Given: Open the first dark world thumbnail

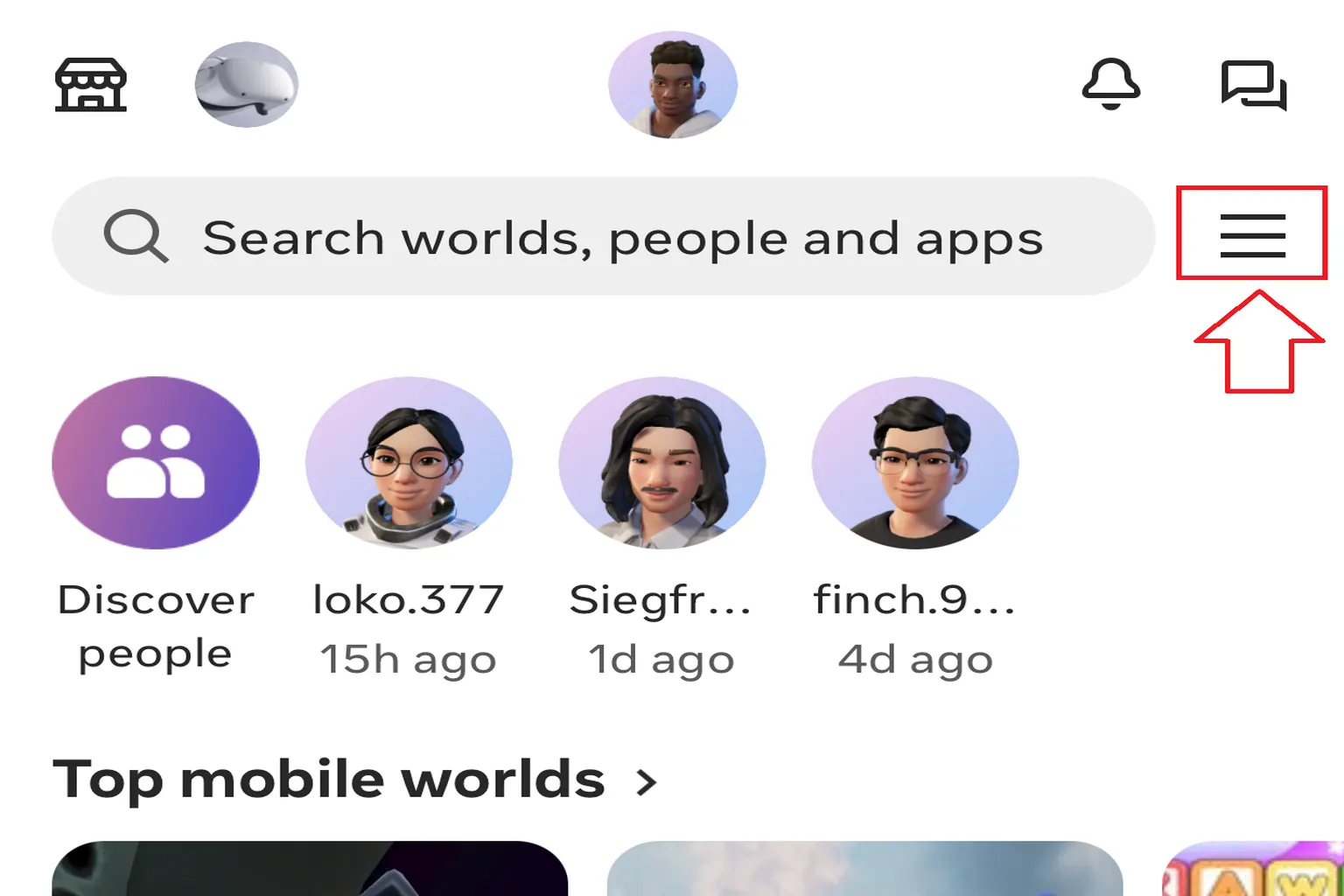Looking at the screenshot, I should click(x=310, y=868).
